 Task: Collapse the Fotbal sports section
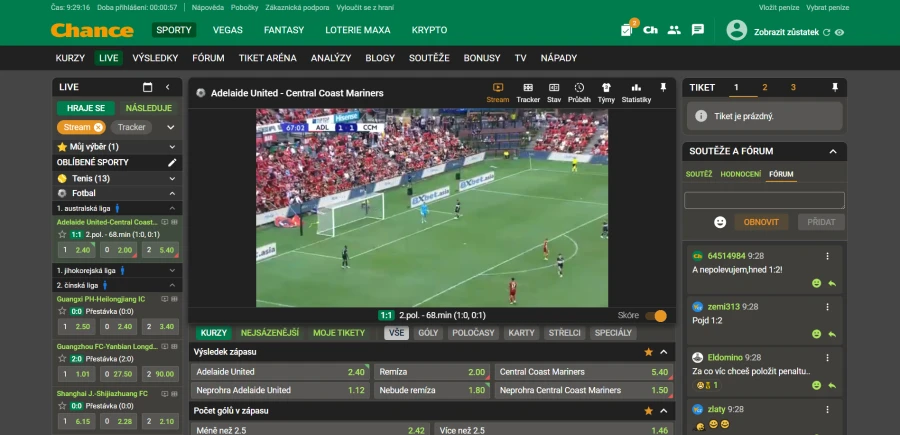click(171, 193)
